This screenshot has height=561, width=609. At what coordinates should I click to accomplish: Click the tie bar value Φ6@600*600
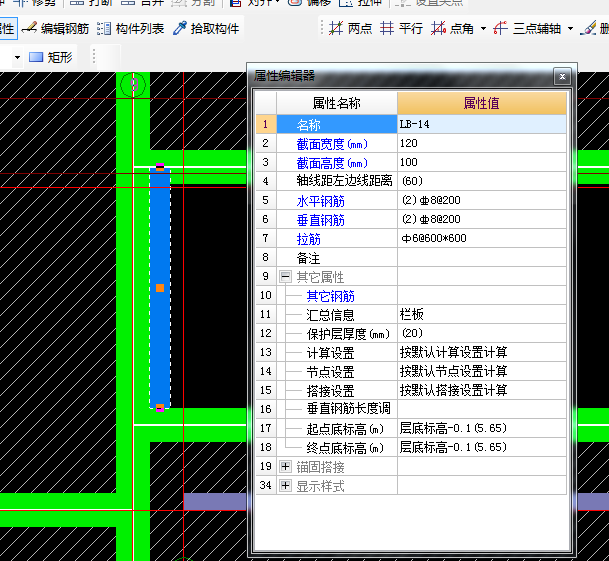click(482, 238)
